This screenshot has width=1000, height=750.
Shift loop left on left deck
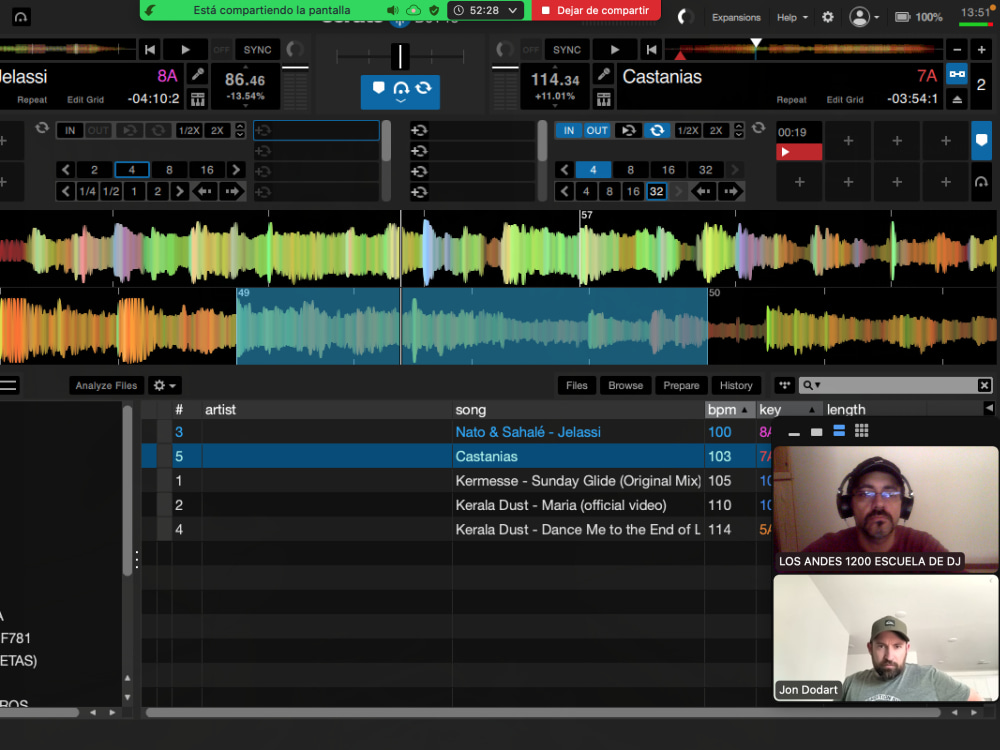tap(205, 191)
